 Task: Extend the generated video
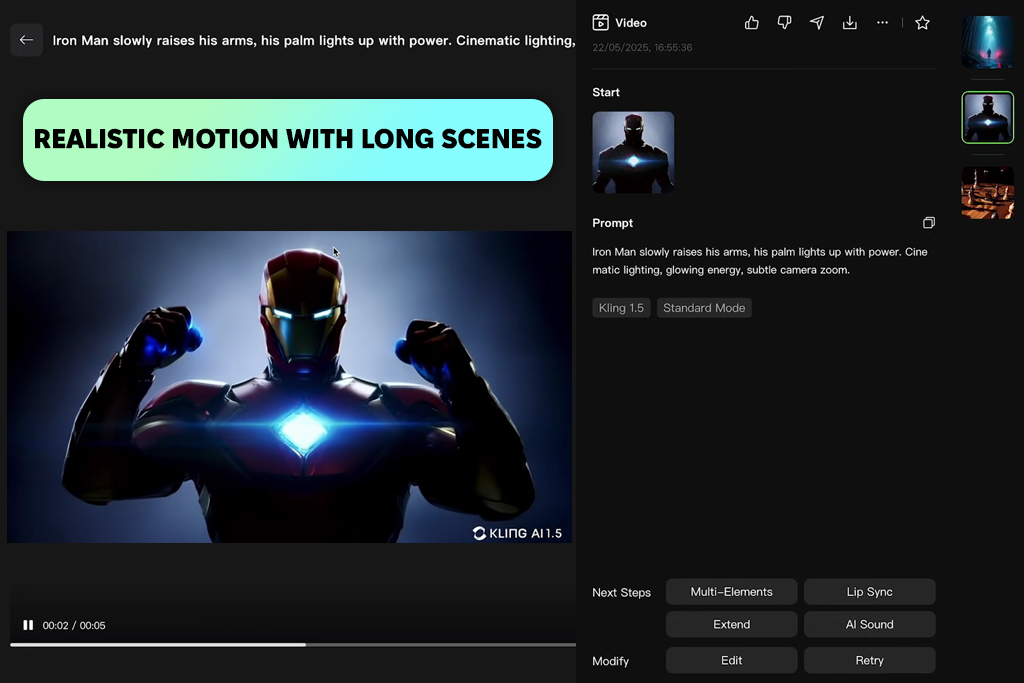point(731,624)
